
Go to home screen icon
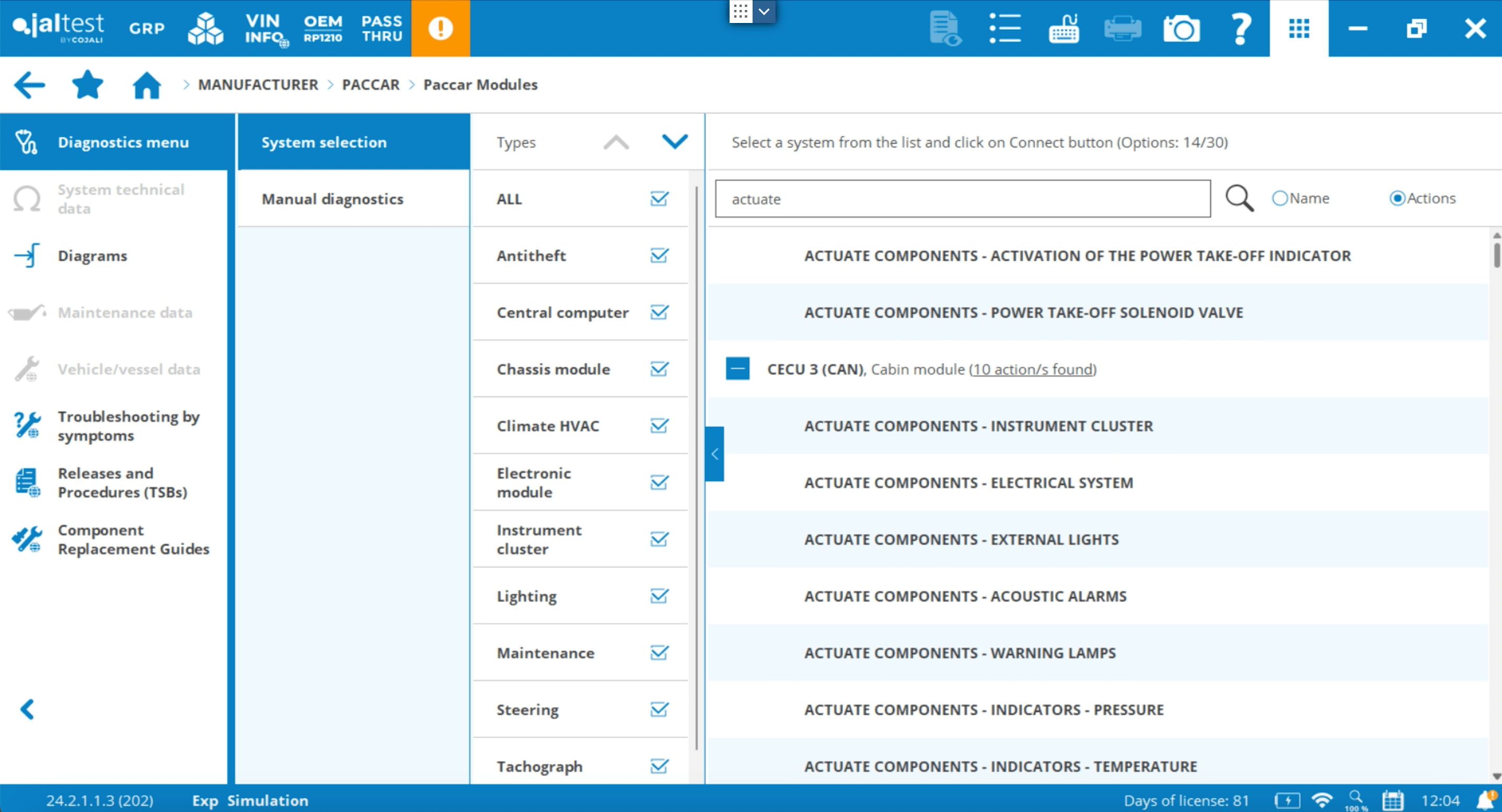(x=146, y=85)
